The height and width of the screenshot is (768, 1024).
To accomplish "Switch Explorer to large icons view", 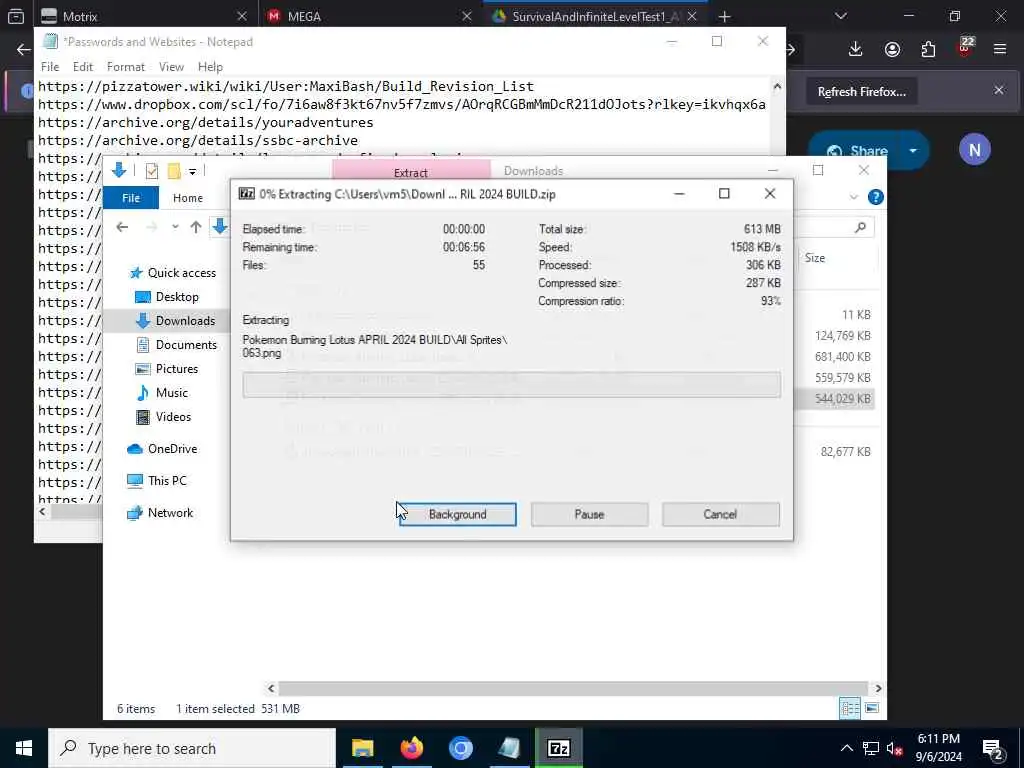I will [872, 708].
